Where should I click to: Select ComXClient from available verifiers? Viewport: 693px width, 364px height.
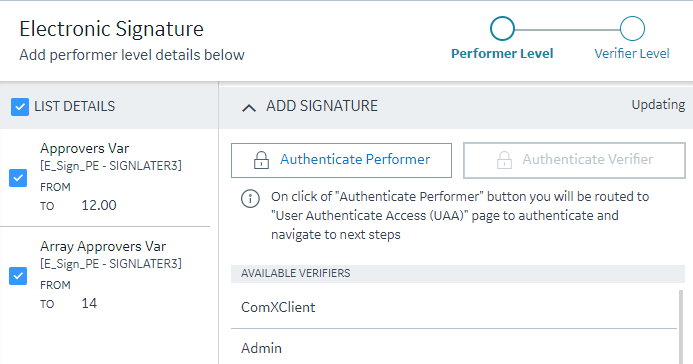(x=454, y=307)
